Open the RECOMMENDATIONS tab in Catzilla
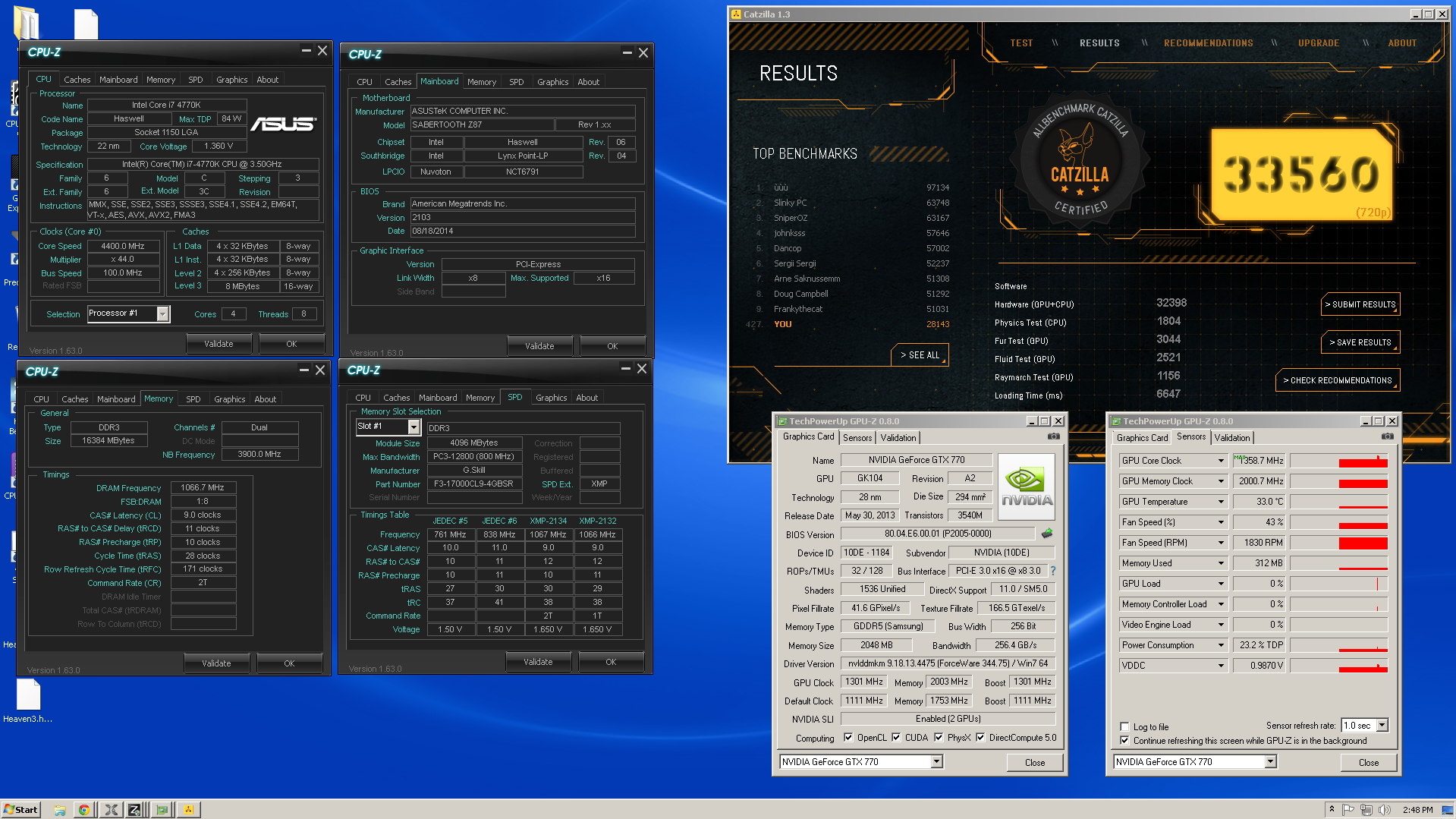Screen dimensions: 1456x819 click(x=1208, y=43)
